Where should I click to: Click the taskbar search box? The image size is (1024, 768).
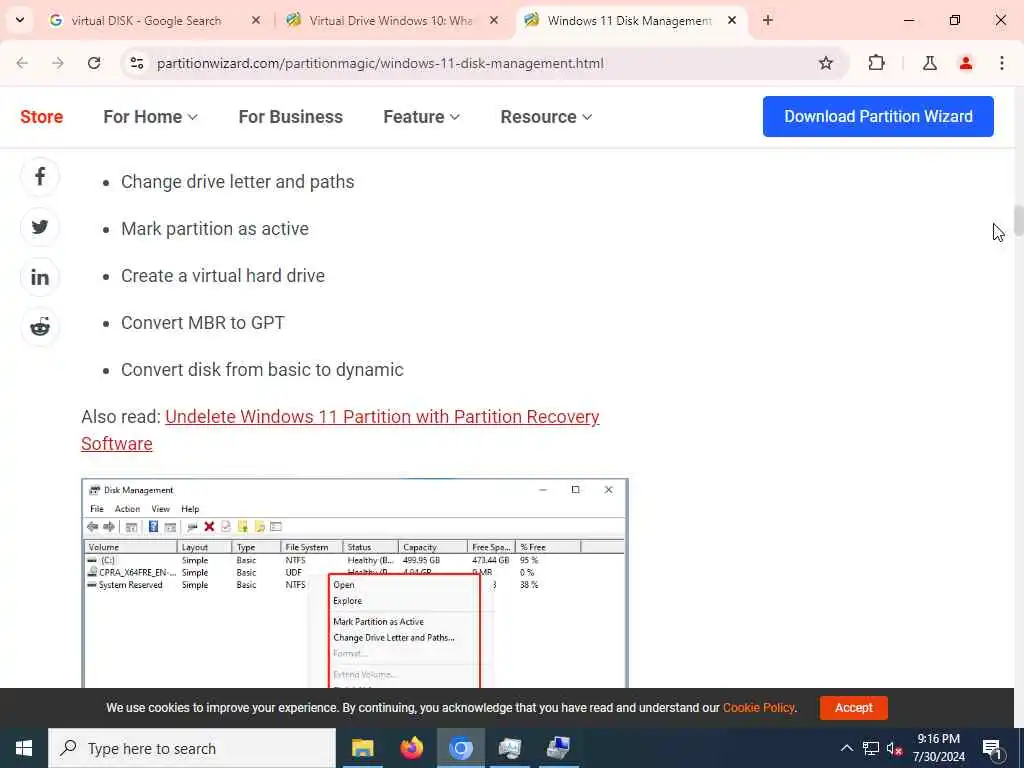tap(192, 748)
